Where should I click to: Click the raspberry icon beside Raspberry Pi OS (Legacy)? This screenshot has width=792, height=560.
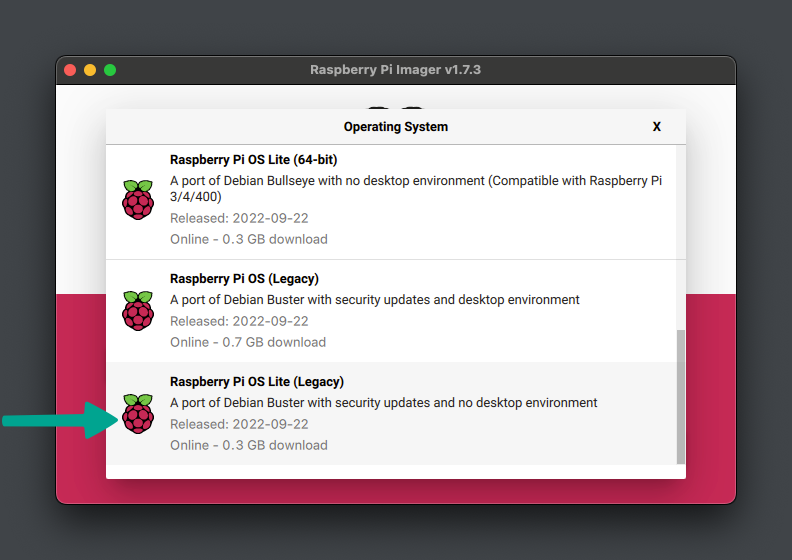[138, 310]
